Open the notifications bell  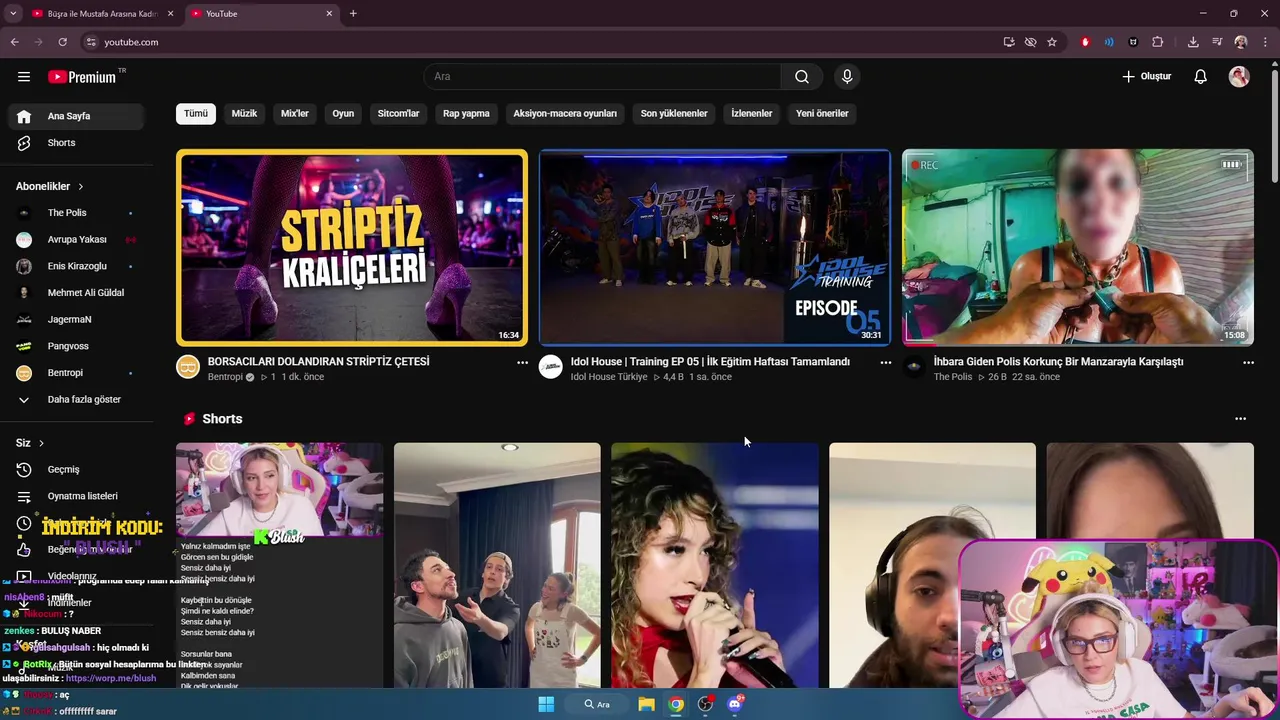pyautogui.click(x=1201, y=77)
